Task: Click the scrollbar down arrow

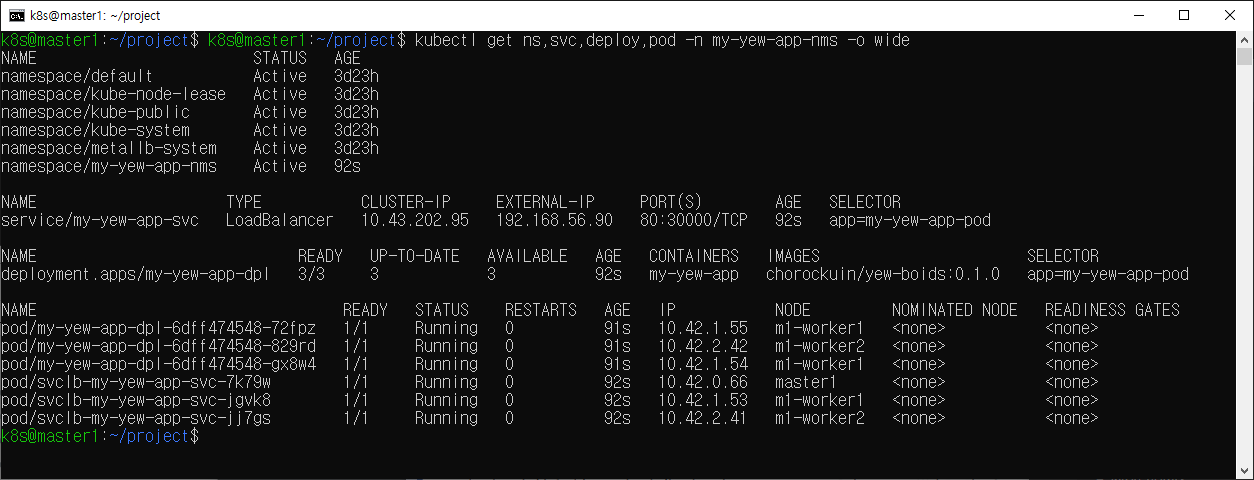Action: [1244, 470]
